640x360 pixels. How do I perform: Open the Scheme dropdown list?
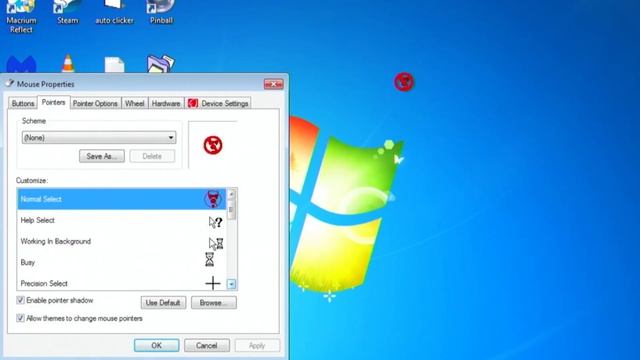click(x=99, y=138)
